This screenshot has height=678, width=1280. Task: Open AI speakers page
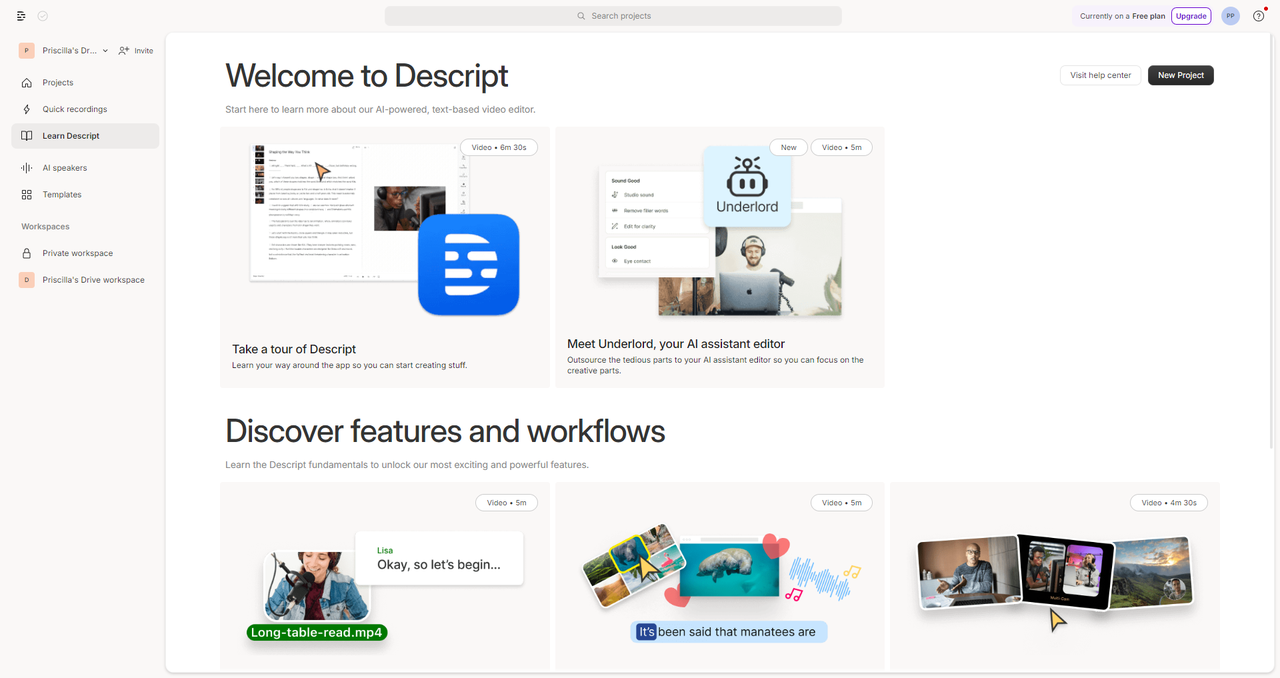85,168
